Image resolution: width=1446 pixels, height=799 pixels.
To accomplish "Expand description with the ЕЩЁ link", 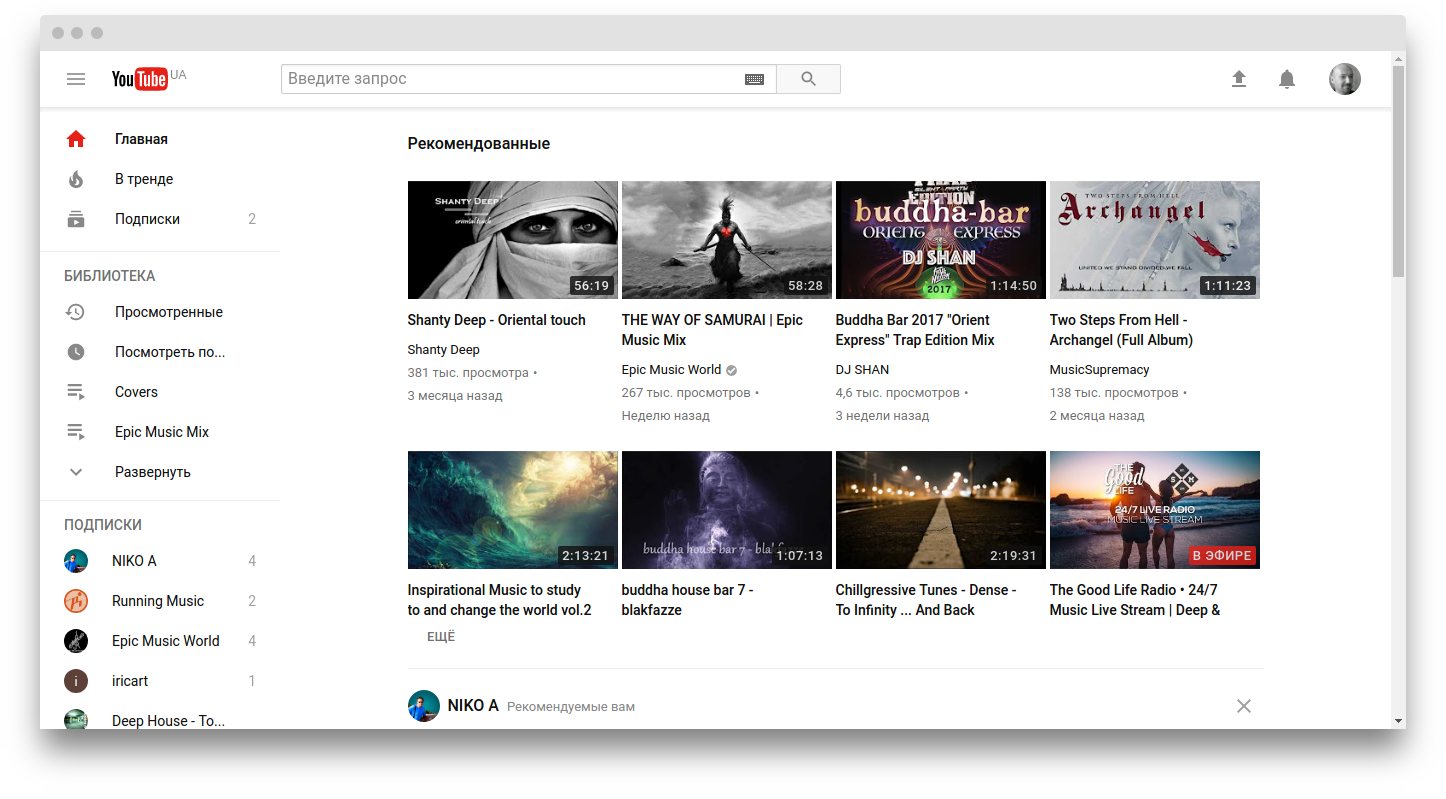I will (x=440, y=635).
